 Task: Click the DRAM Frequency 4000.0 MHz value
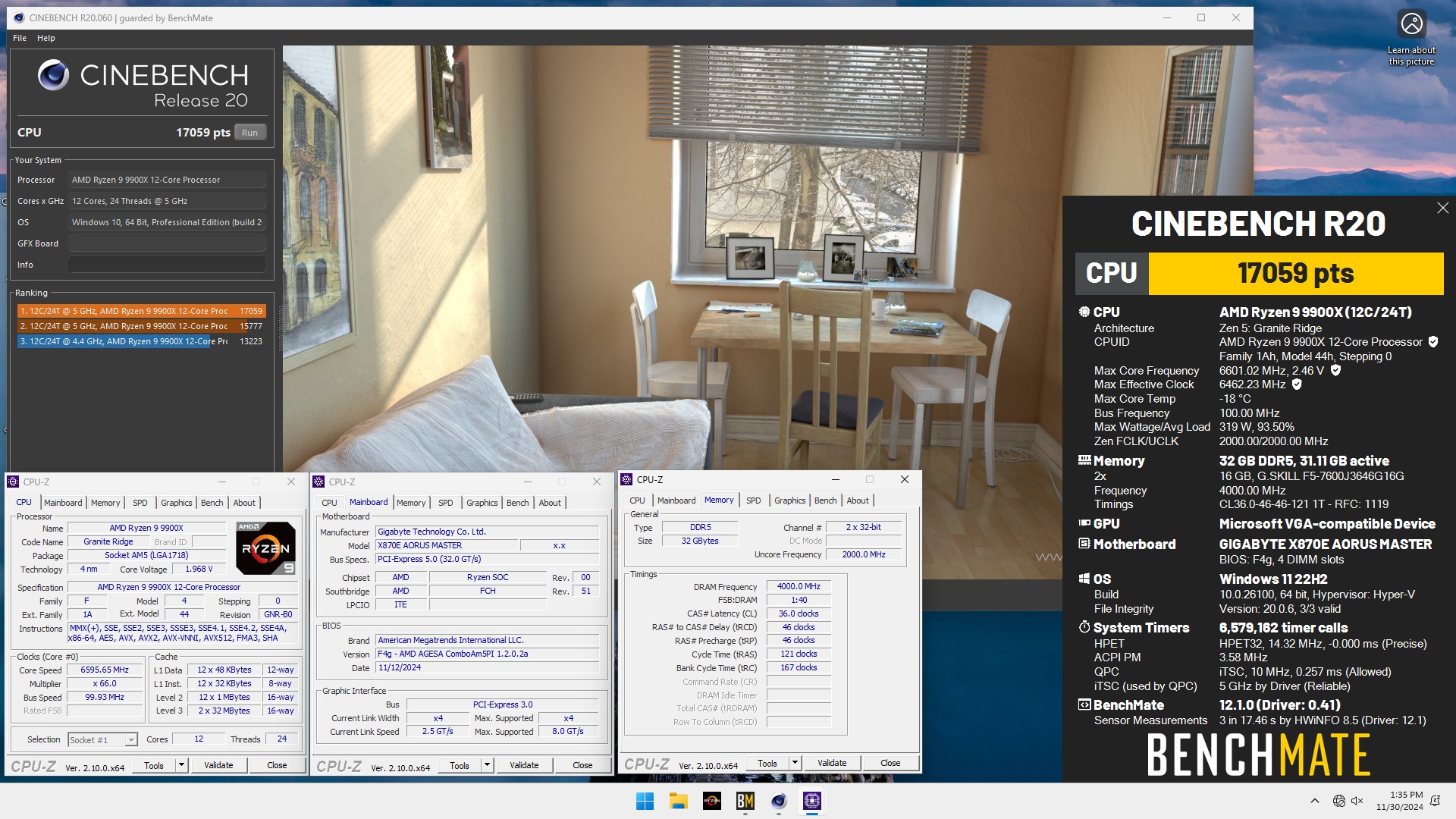point(799,586)
